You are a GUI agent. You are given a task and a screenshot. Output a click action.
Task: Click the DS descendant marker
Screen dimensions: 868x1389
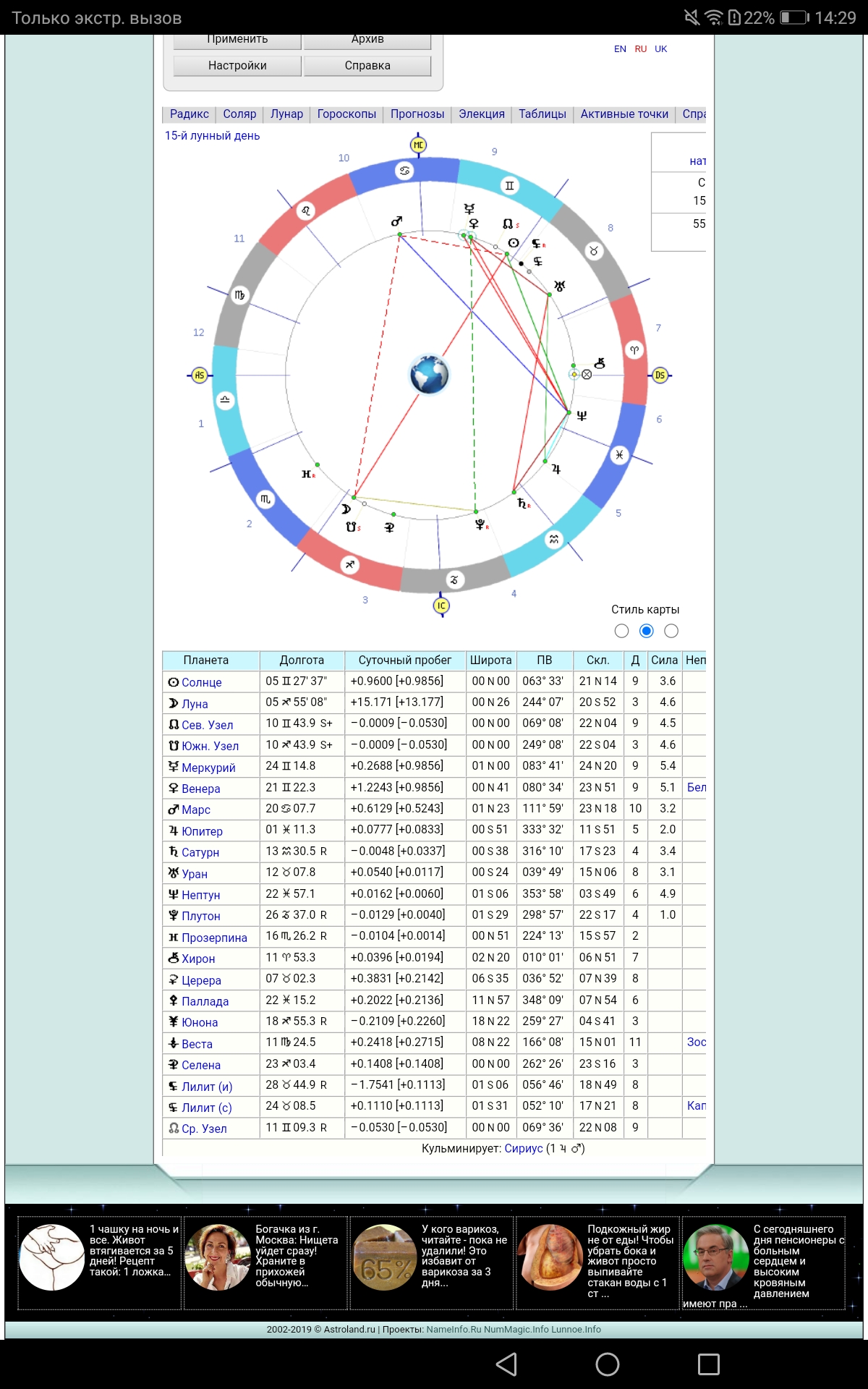point(660,375)
